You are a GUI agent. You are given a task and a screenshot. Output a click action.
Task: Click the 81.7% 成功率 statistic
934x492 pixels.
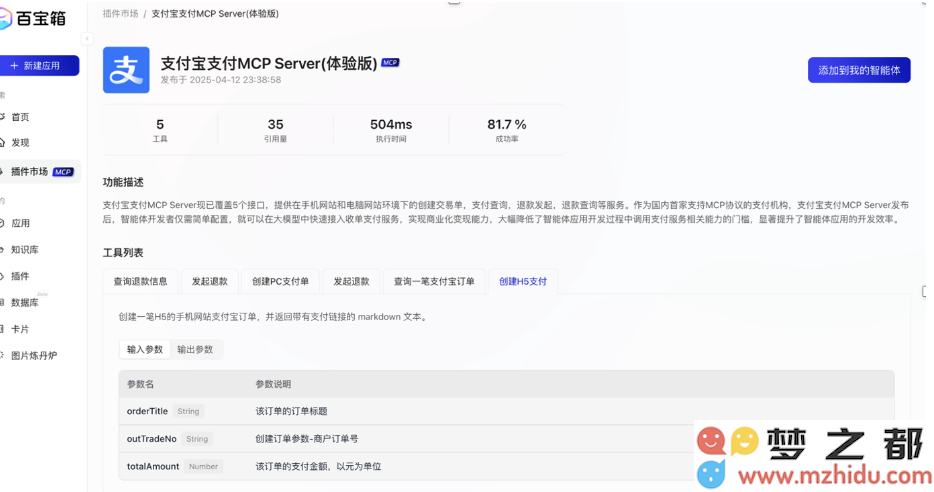(507, 130)
